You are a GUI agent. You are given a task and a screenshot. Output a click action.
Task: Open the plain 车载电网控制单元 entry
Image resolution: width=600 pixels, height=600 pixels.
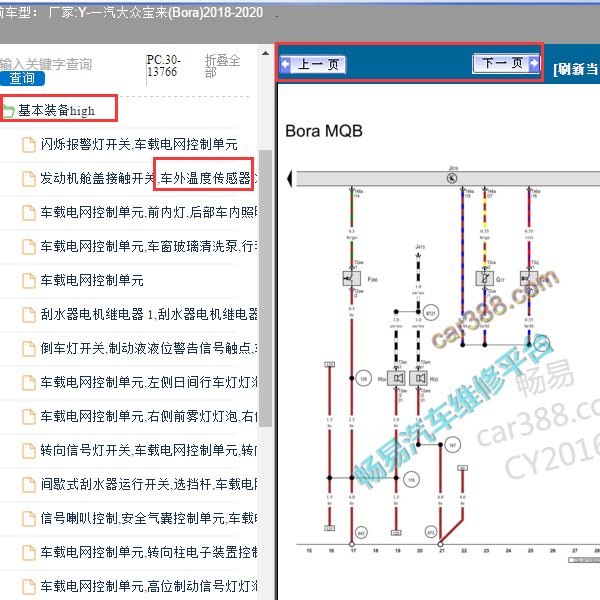[92, 280]
